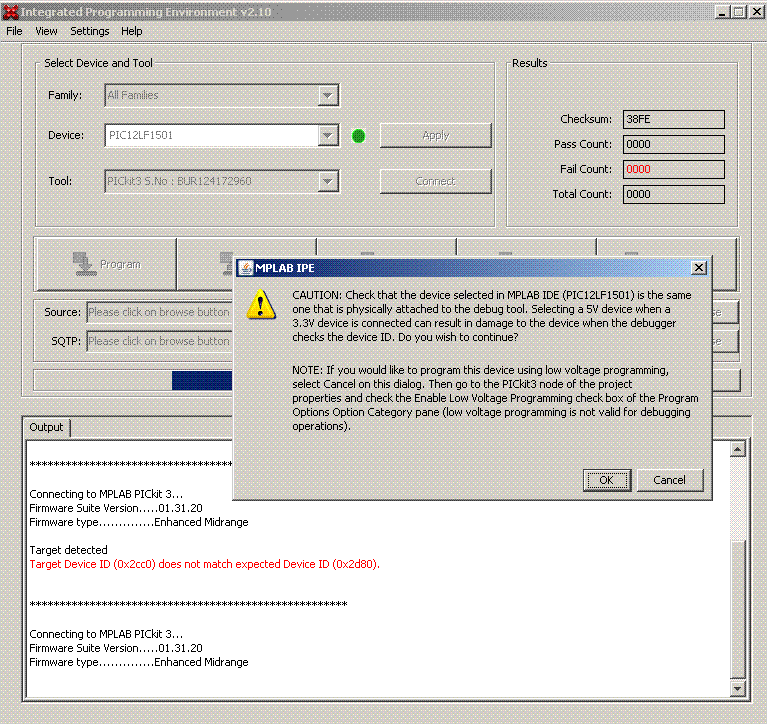Click the application icon in title bar
The width and height of the screenshot is (767, 724).
pos(10,12)
